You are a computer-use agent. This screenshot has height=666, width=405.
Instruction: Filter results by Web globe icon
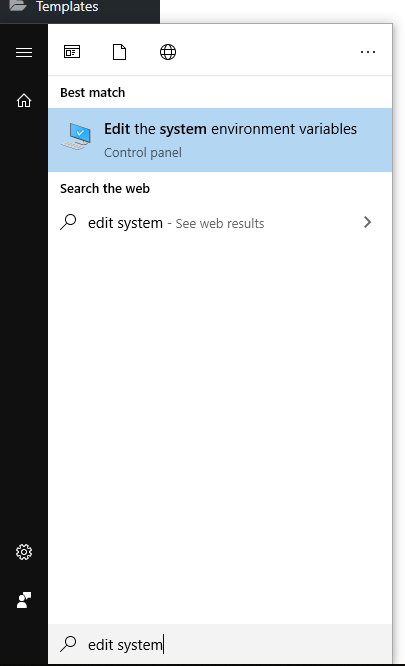[x=168, y=52]
